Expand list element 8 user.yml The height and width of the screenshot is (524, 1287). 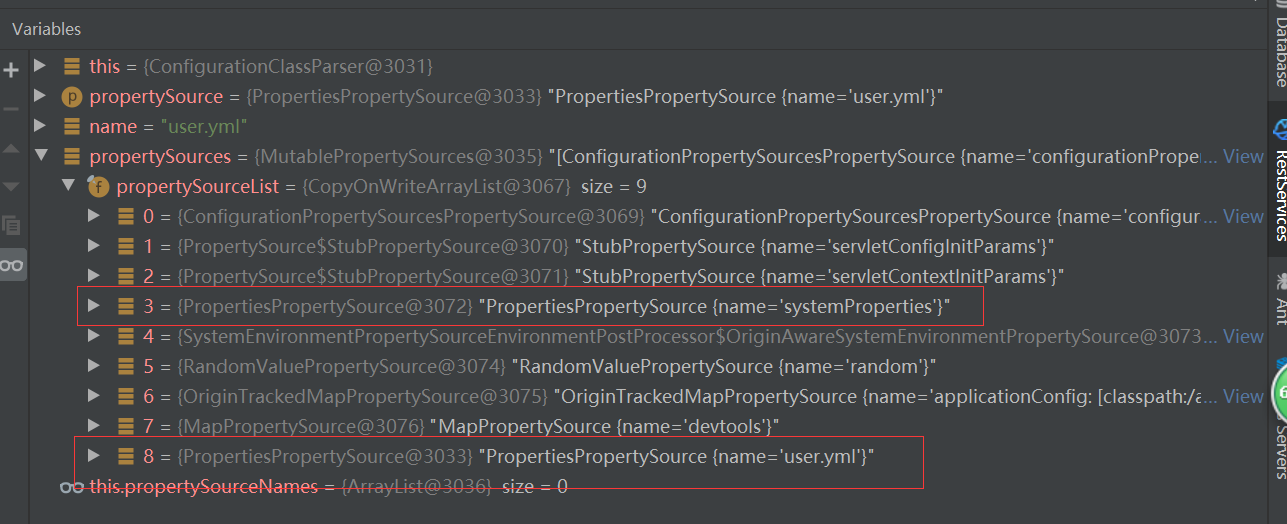click(94, 456)
